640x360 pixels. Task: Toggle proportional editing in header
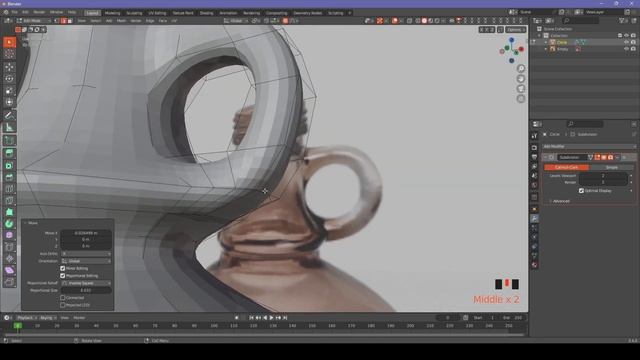[285, 20]
